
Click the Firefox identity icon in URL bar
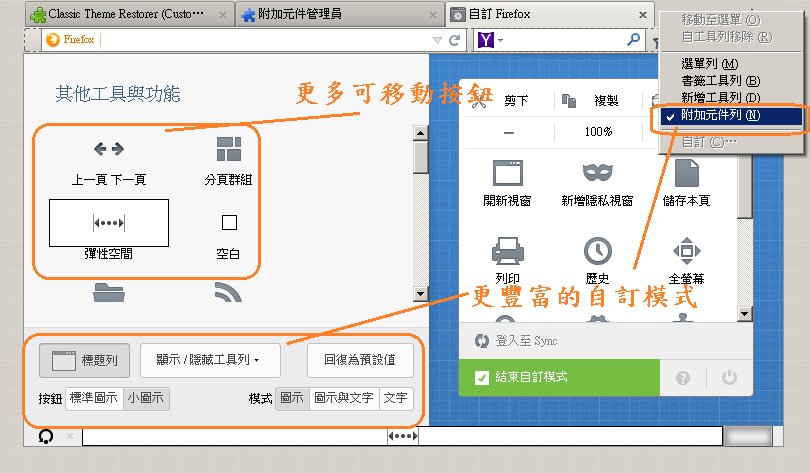click(53, 40)
